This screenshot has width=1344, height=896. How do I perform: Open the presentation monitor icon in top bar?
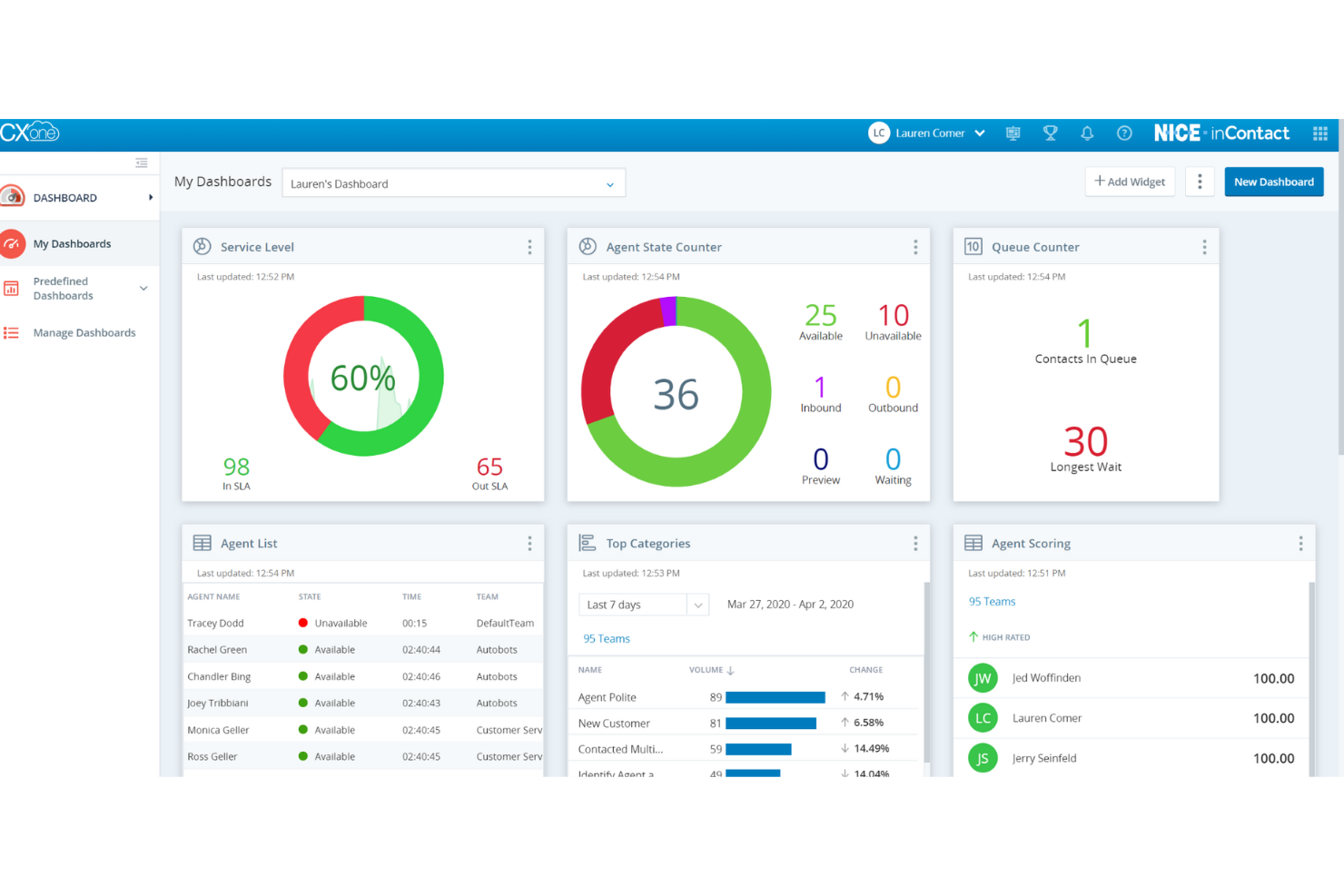point(1013,133)
